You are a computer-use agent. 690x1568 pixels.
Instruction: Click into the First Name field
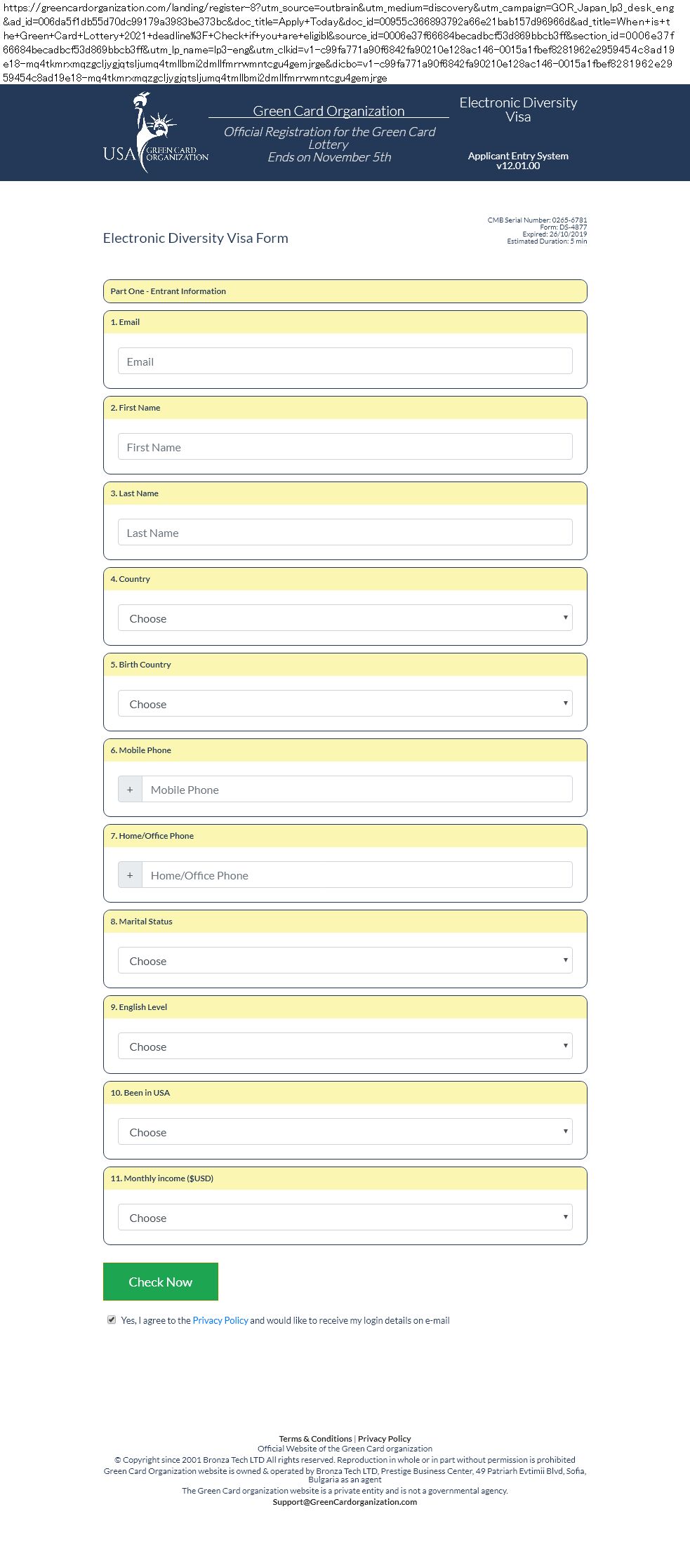tap(345, 446)
